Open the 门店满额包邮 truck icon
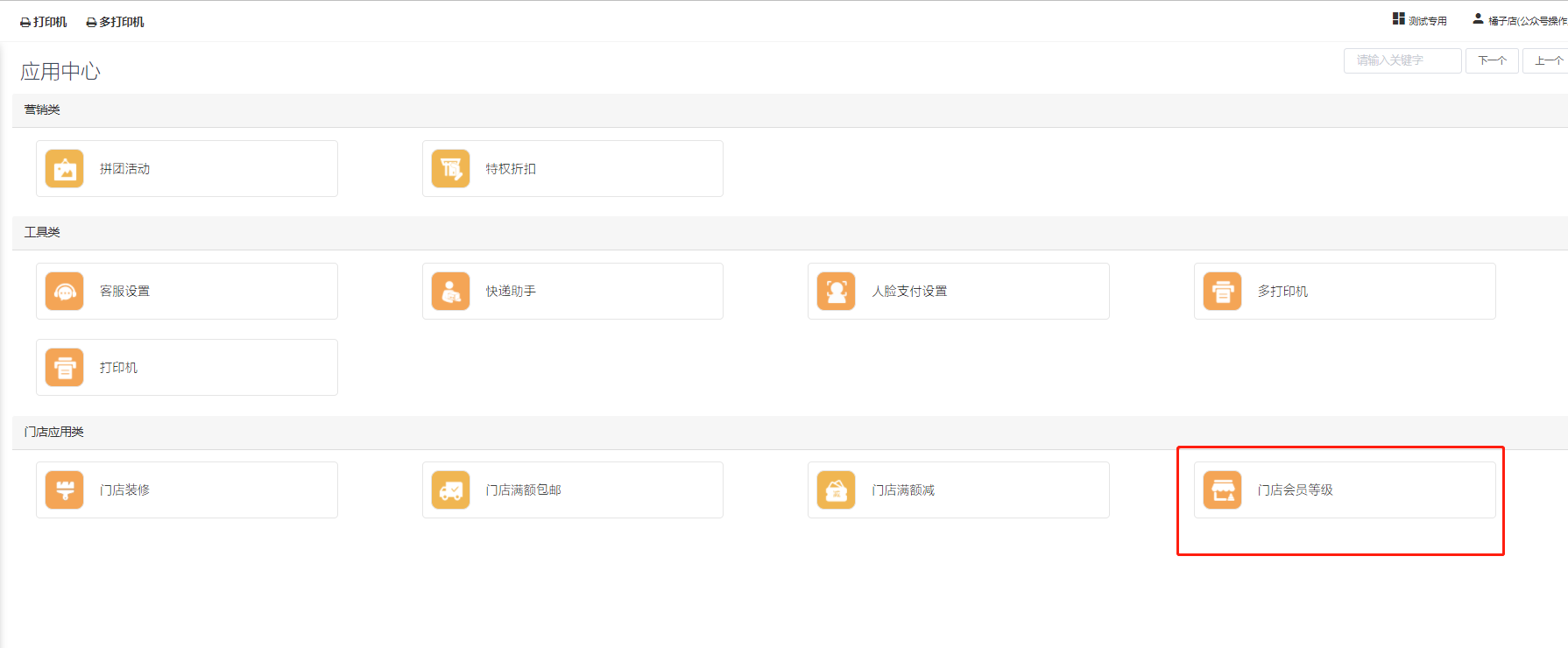Screen dimensions: 1568x648 451,490
